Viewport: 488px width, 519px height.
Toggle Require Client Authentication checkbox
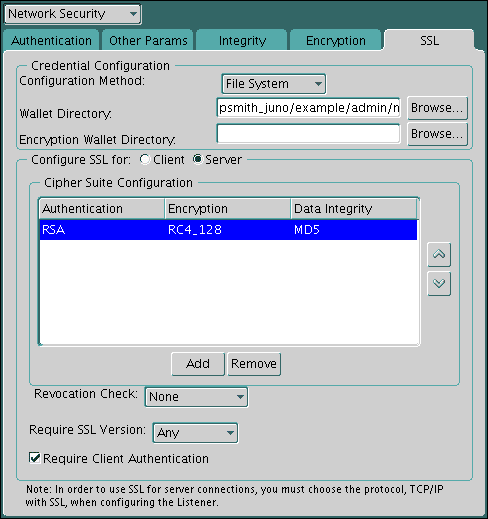(x=35, y=458)
